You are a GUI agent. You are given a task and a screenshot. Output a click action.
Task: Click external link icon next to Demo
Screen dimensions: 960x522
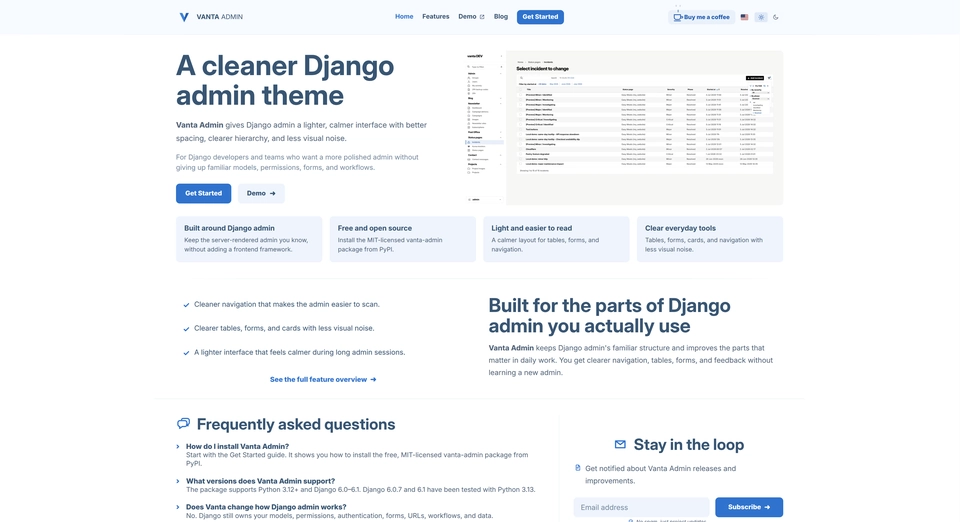click(482, 17)
